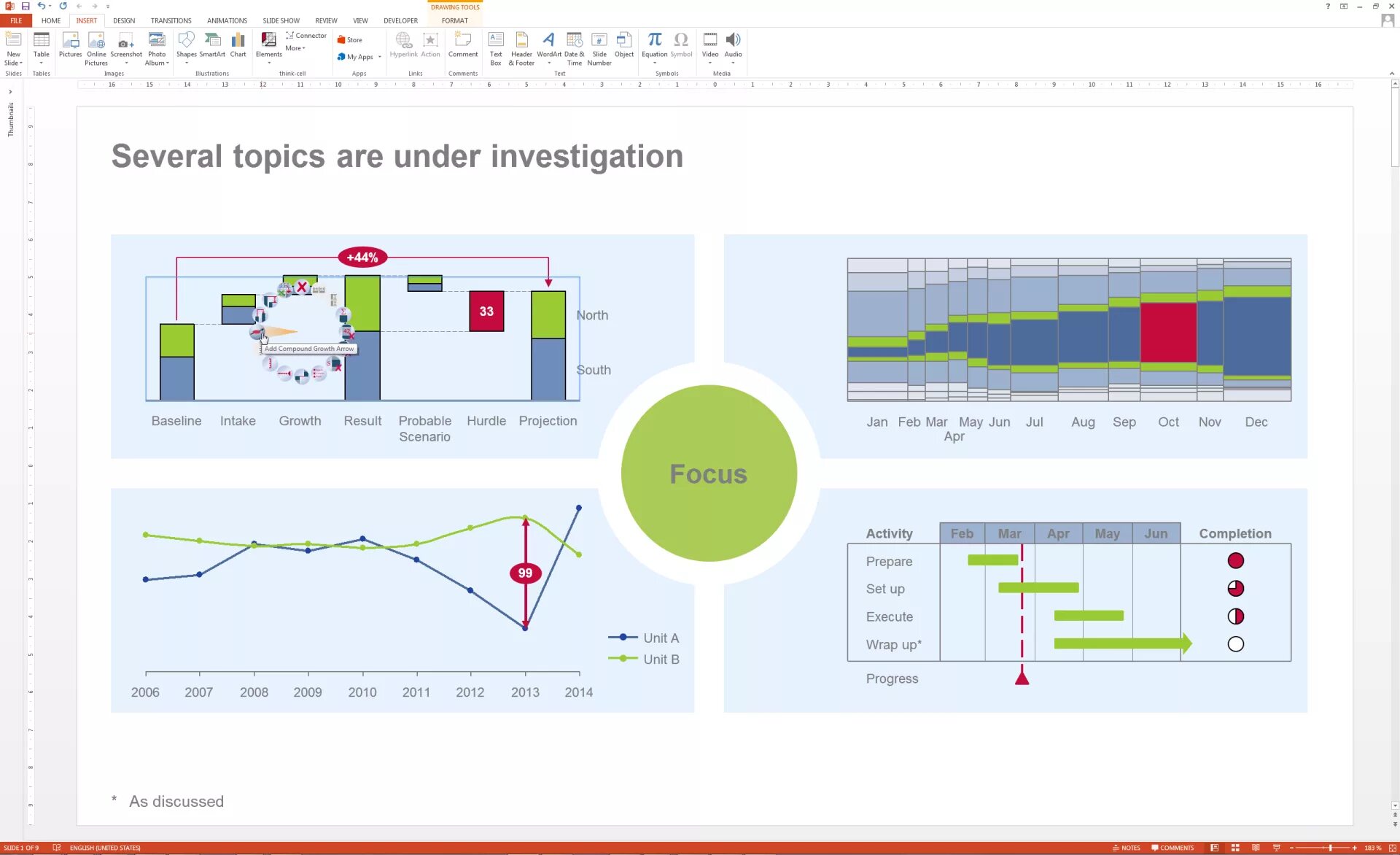Open the My Apps dropdown arrow

pyautogui.click(x=380, y=57)
